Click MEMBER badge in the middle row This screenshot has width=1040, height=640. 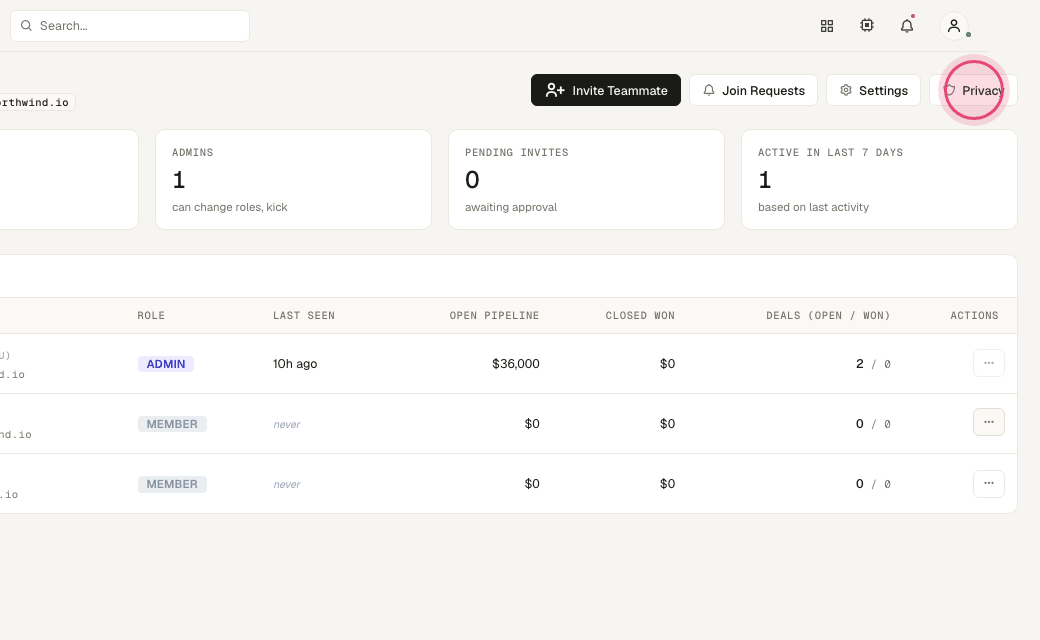click(x=172, y=424)
